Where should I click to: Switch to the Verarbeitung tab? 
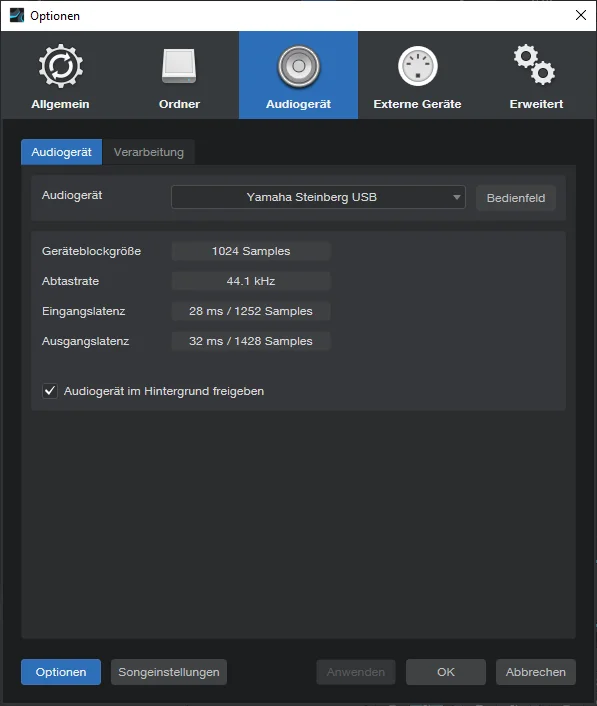coord(149,152)
